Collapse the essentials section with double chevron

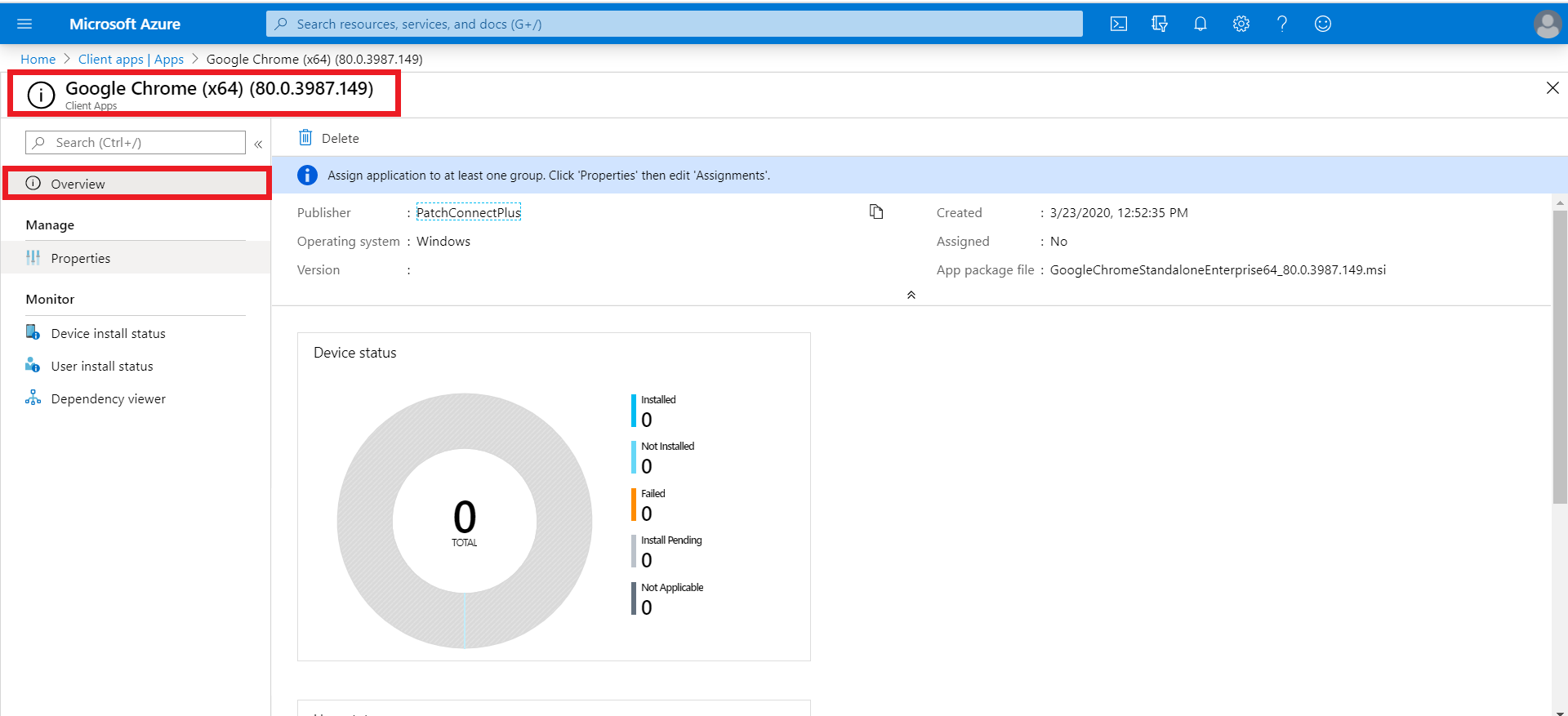[911, 295]
